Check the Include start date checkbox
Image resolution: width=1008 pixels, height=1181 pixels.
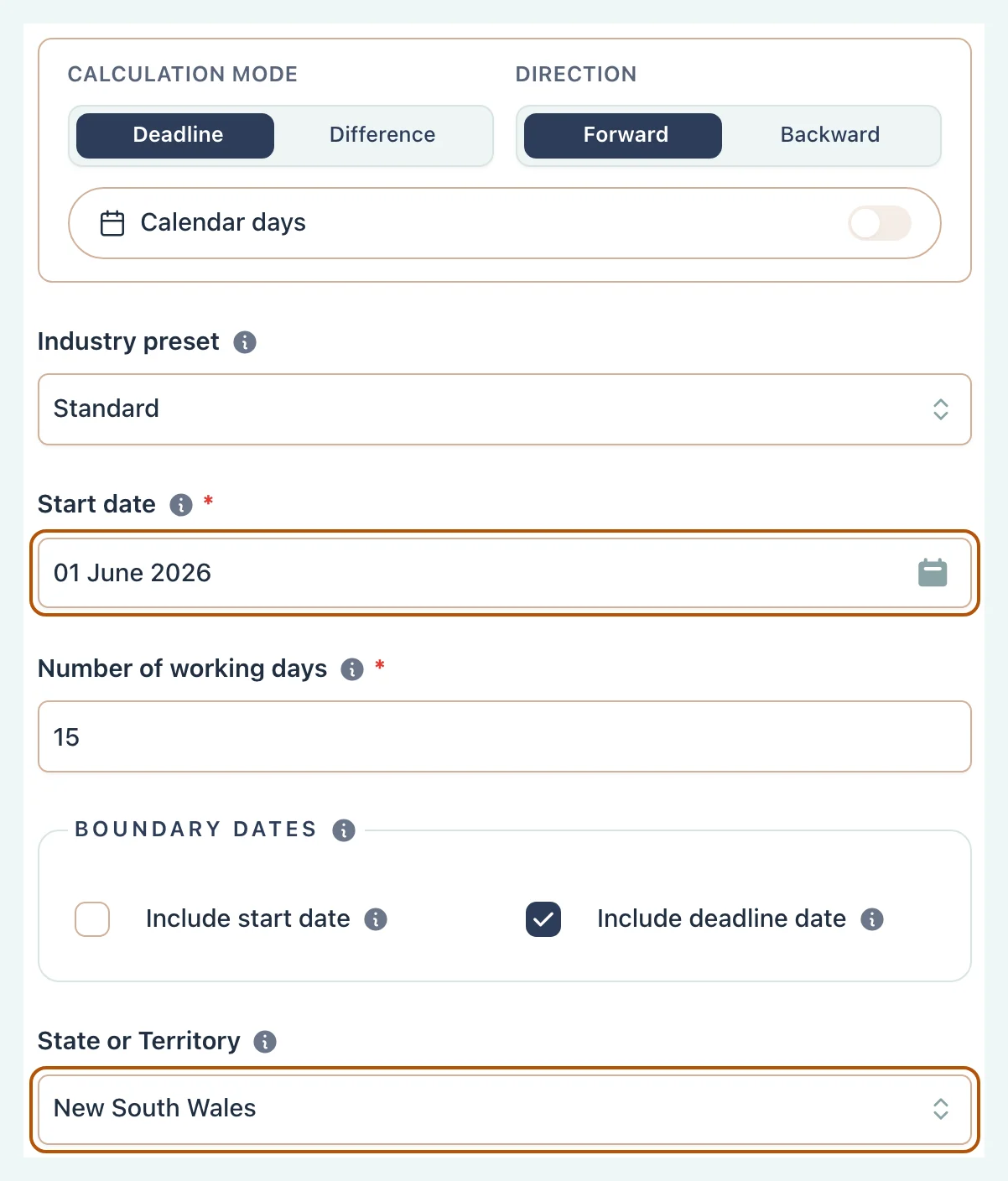coord(92,919)
